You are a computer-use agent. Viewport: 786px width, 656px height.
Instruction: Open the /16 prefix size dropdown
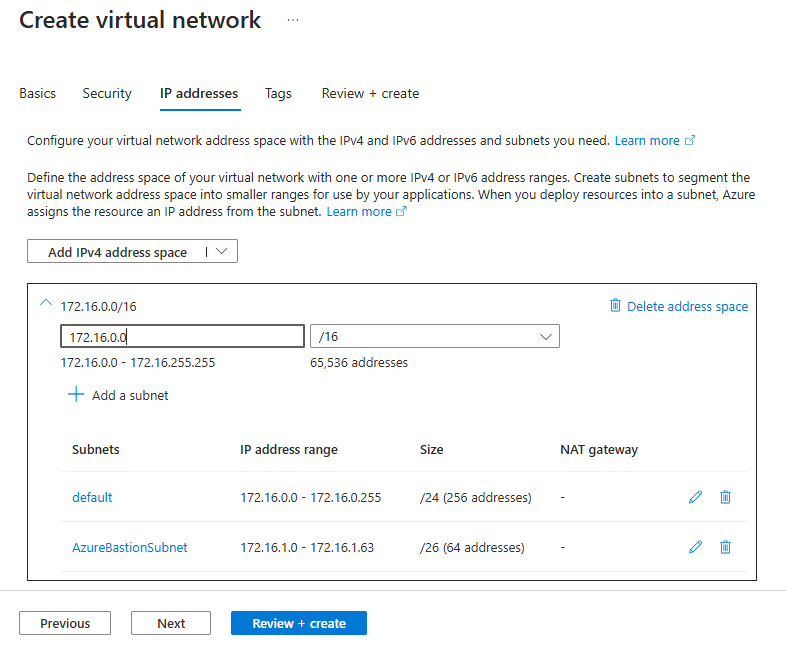point(435,336)
